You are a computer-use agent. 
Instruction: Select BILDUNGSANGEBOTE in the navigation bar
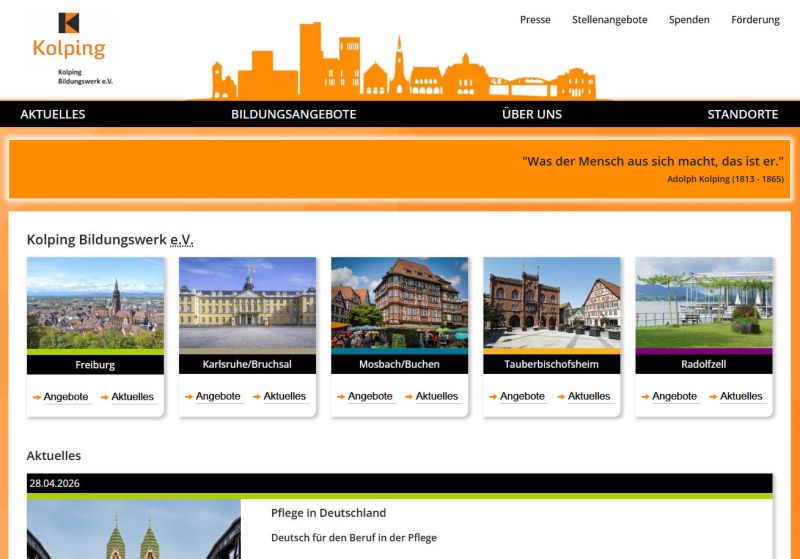point(294,114)
